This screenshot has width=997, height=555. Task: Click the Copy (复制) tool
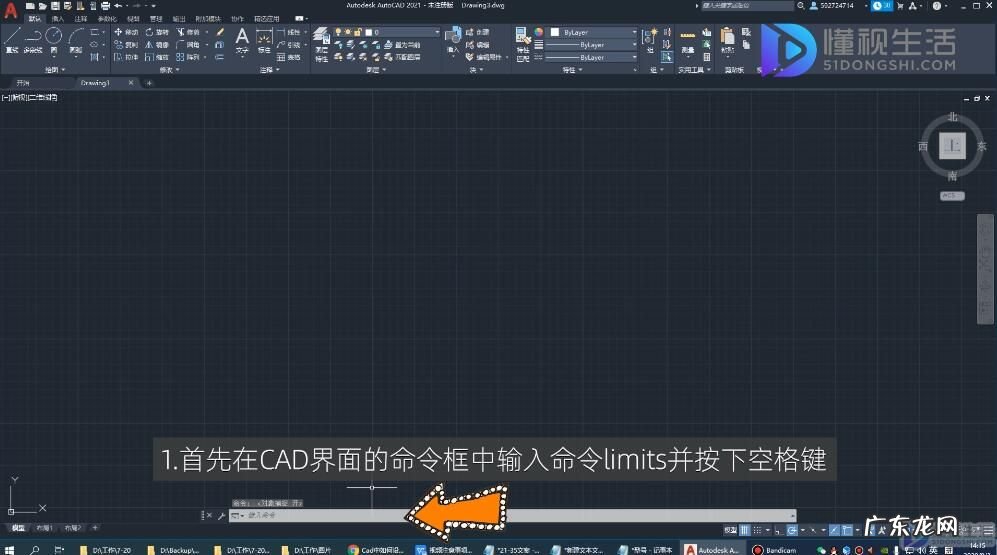pyautogui.click(x=126, y=45)
